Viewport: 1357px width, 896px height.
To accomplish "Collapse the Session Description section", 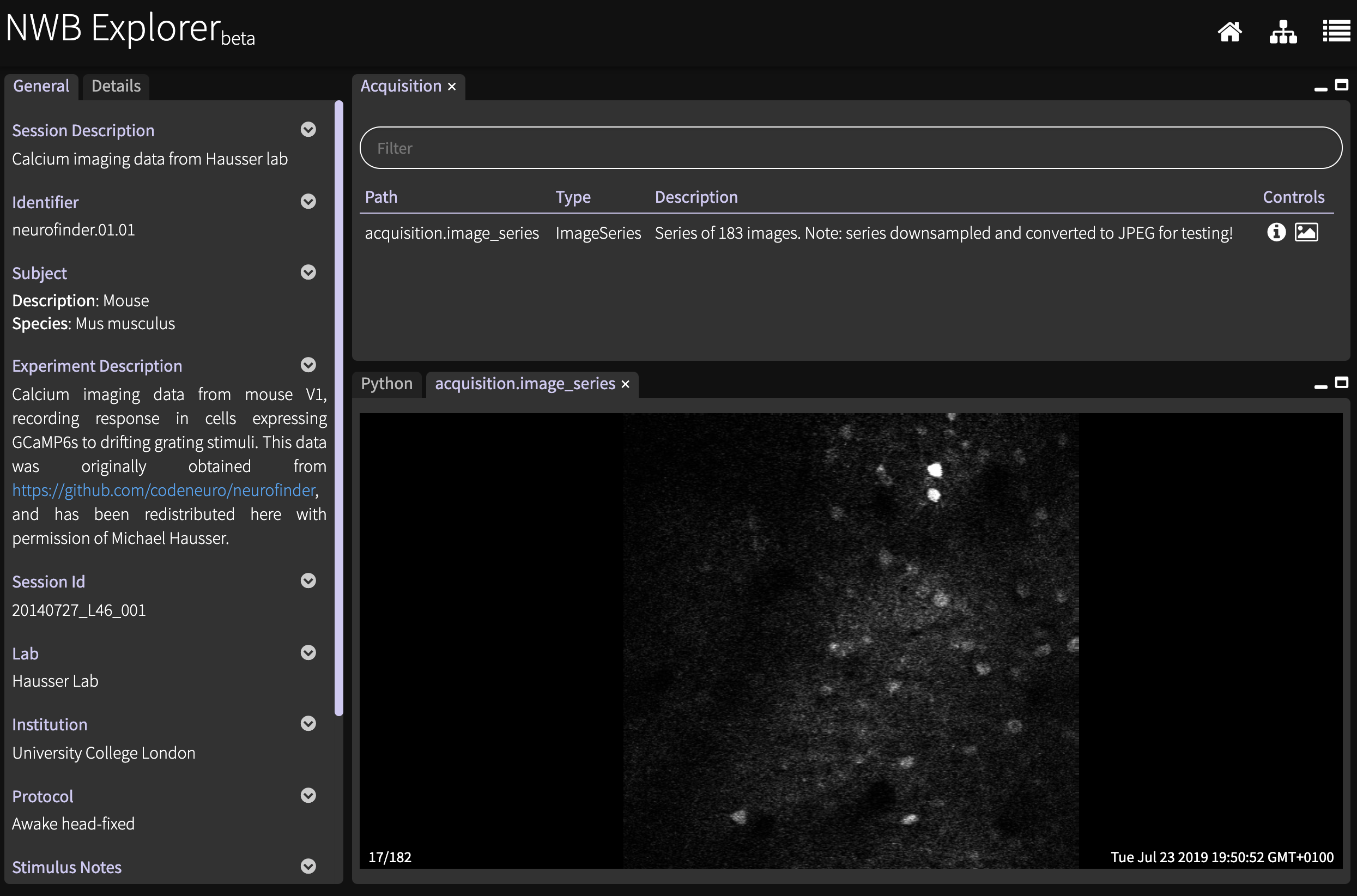I will pos(308,130).
